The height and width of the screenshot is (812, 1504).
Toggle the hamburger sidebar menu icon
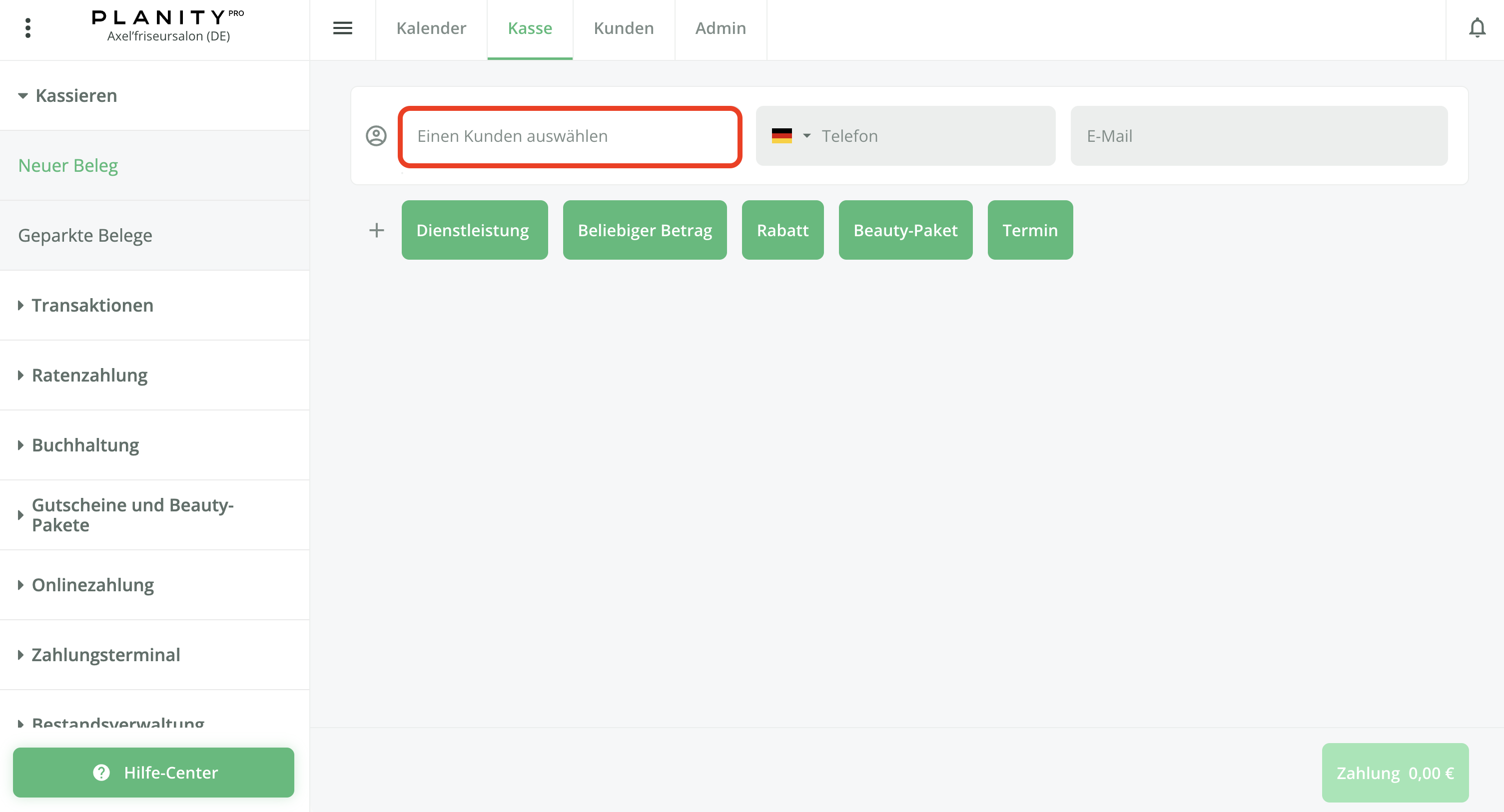tap(343, 28)
